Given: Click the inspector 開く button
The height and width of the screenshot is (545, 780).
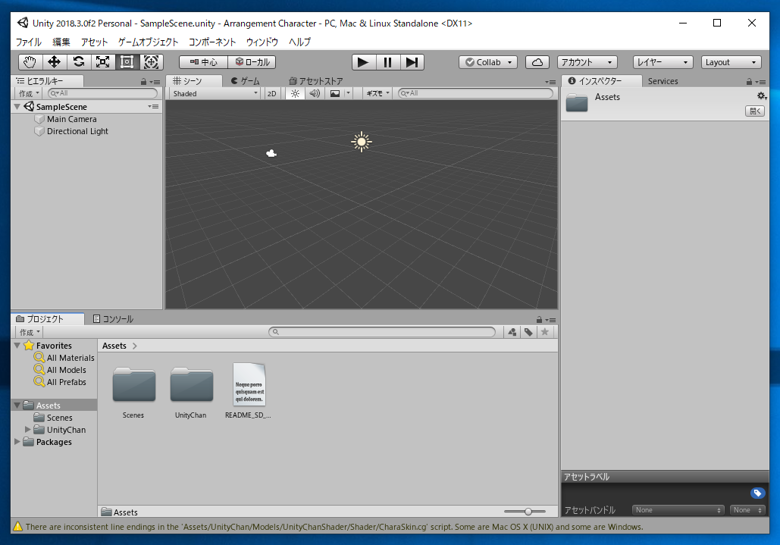Looking at the screenshot, I should (x=755, y=111).
